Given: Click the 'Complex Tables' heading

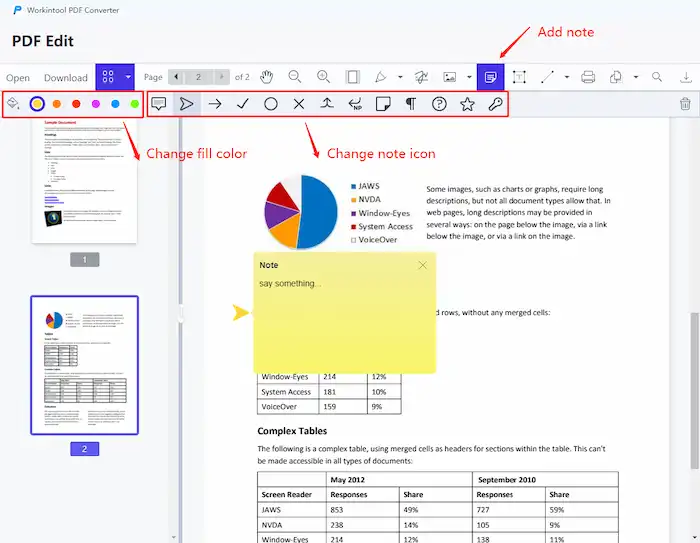Looking at the screenshot, I should (292, 431).
